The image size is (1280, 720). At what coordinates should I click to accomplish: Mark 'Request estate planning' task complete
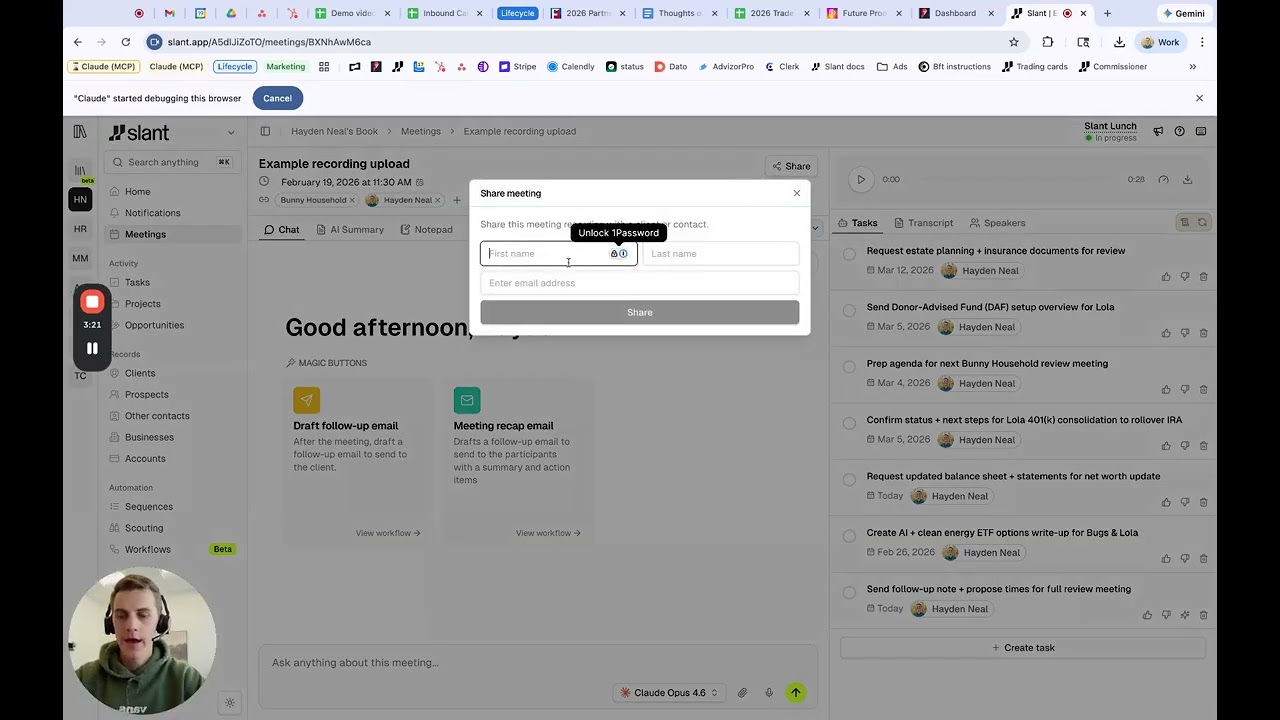[x=849, y=254]
